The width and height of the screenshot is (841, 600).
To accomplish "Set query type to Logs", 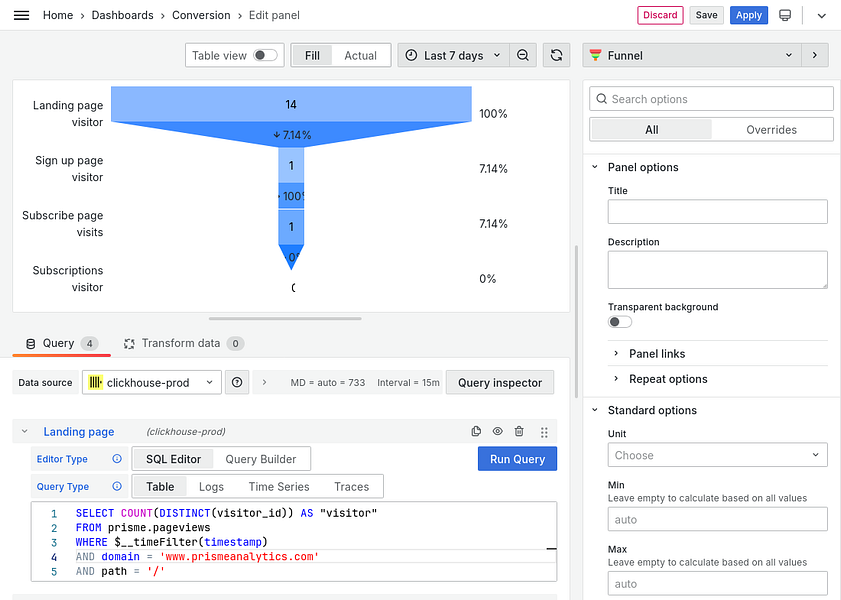I will coord(211,486).
